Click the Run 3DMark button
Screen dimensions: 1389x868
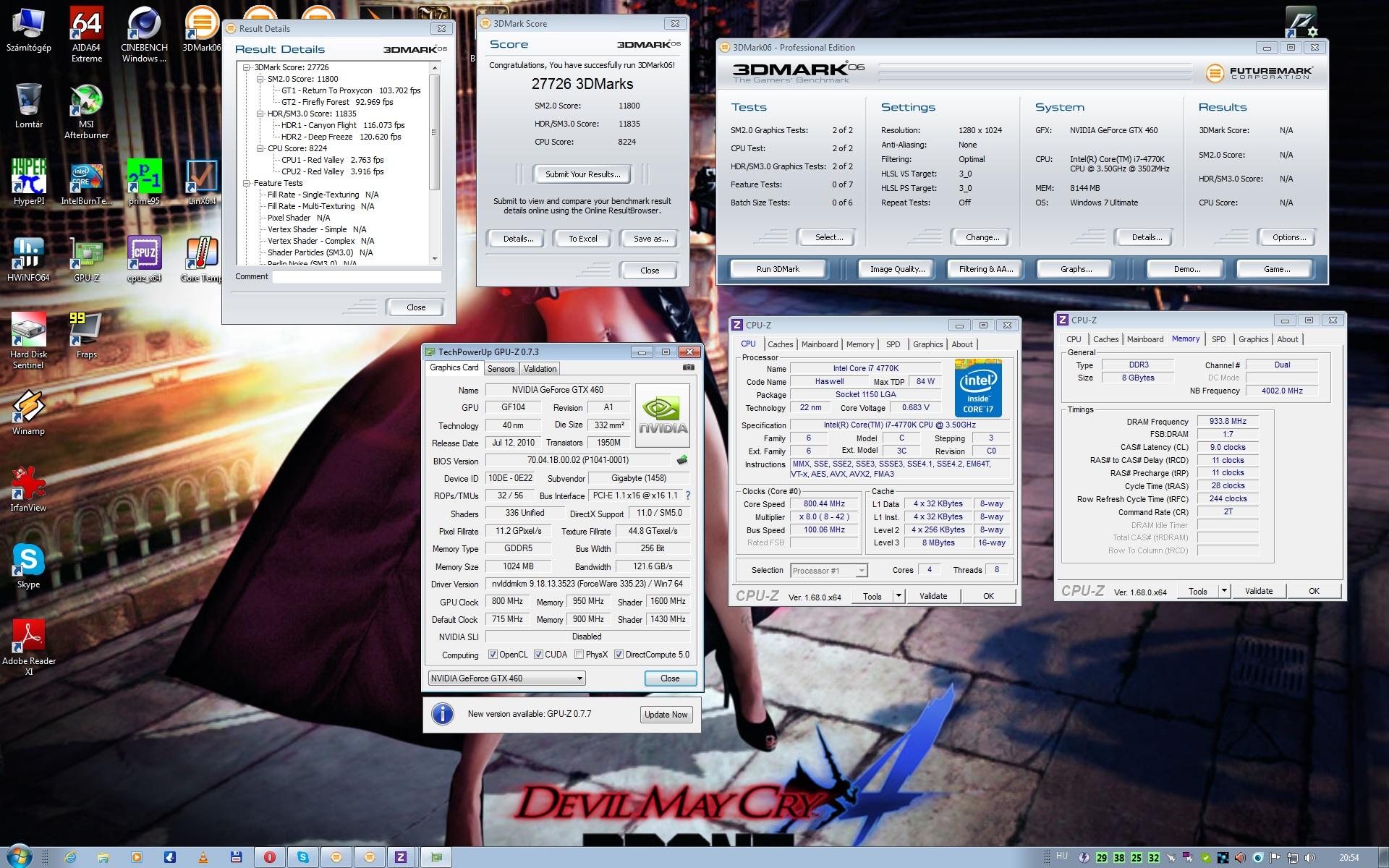(x=778, y=269)
